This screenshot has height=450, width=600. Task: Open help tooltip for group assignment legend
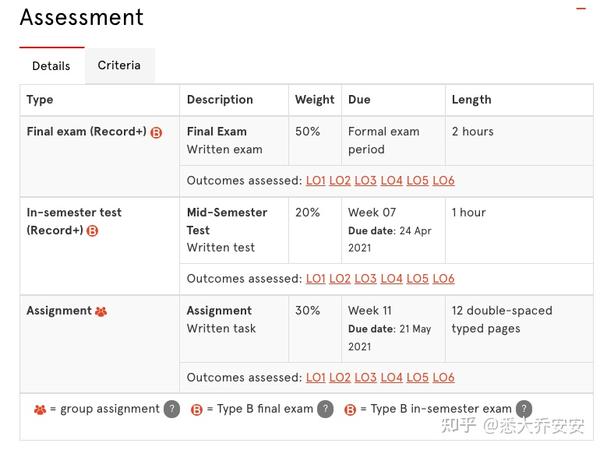(172, 409)
